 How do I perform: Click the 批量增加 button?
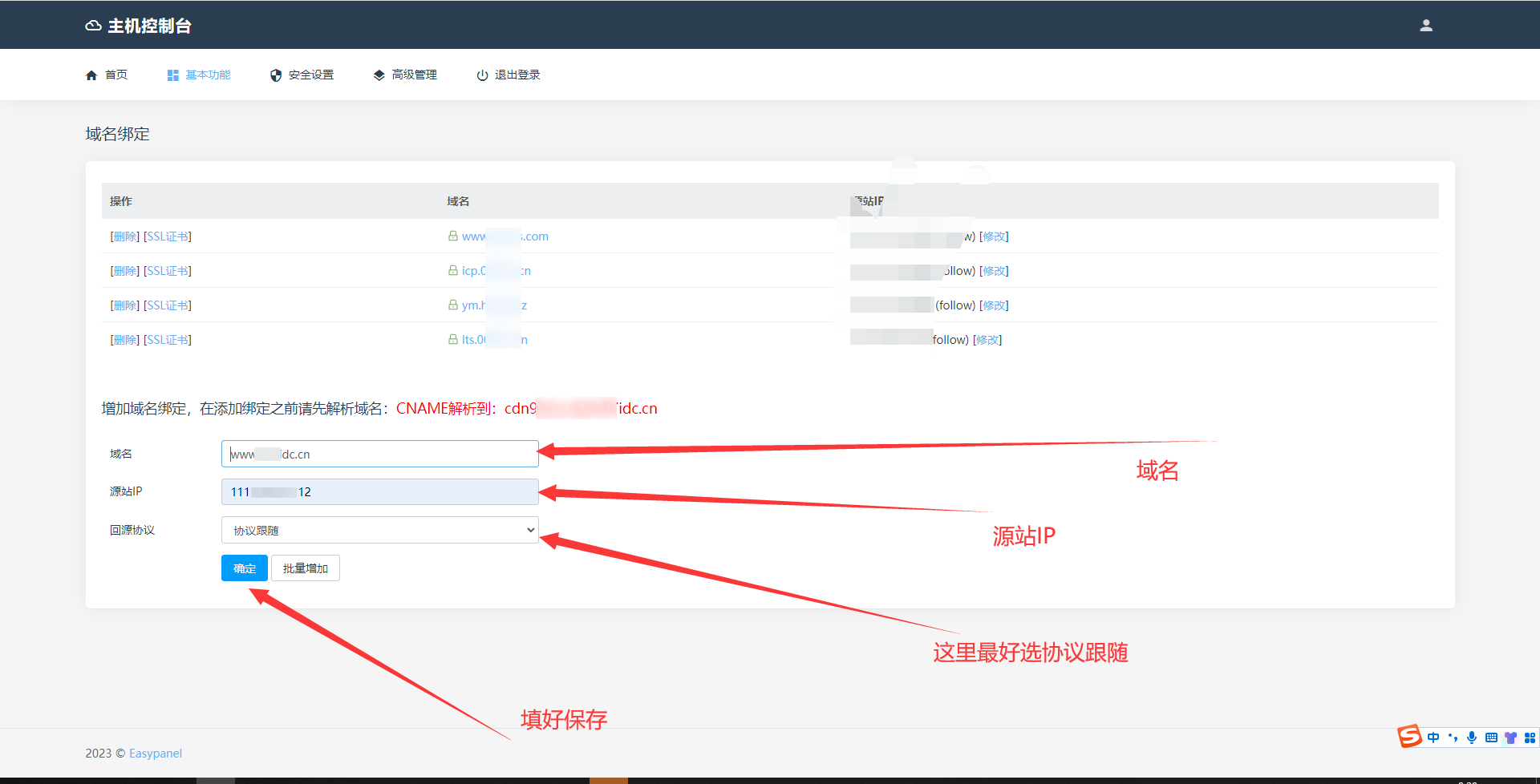pos(306,568)
